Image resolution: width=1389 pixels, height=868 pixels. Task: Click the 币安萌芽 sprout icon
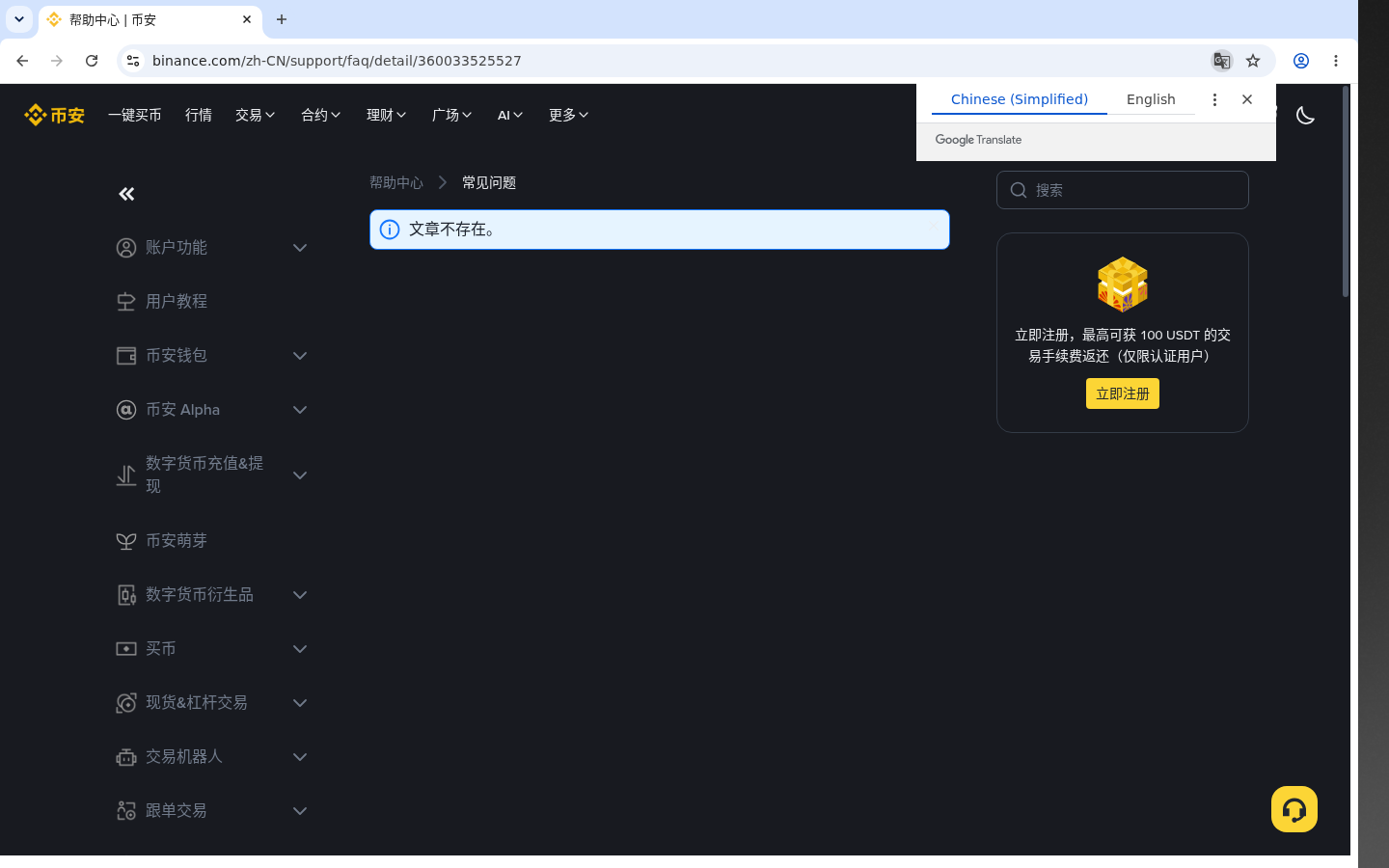coord(126,541)
